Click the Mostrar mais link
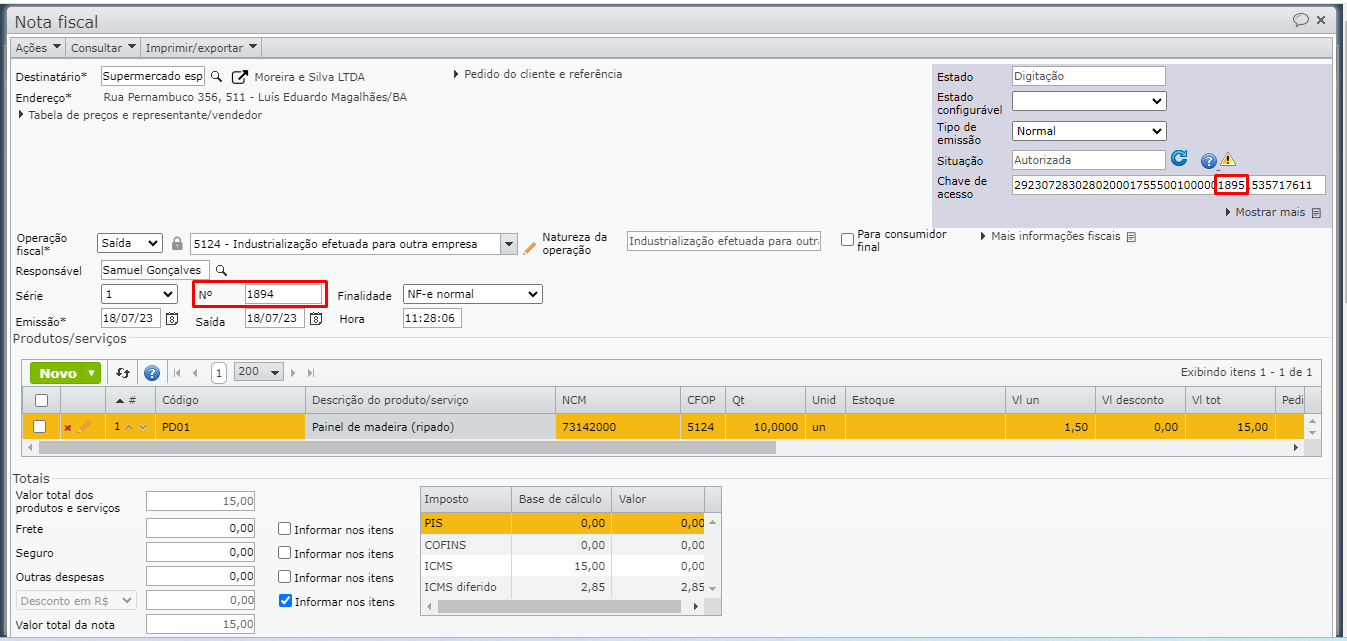The image size is (1347, 641). (x=1271, y=212)
